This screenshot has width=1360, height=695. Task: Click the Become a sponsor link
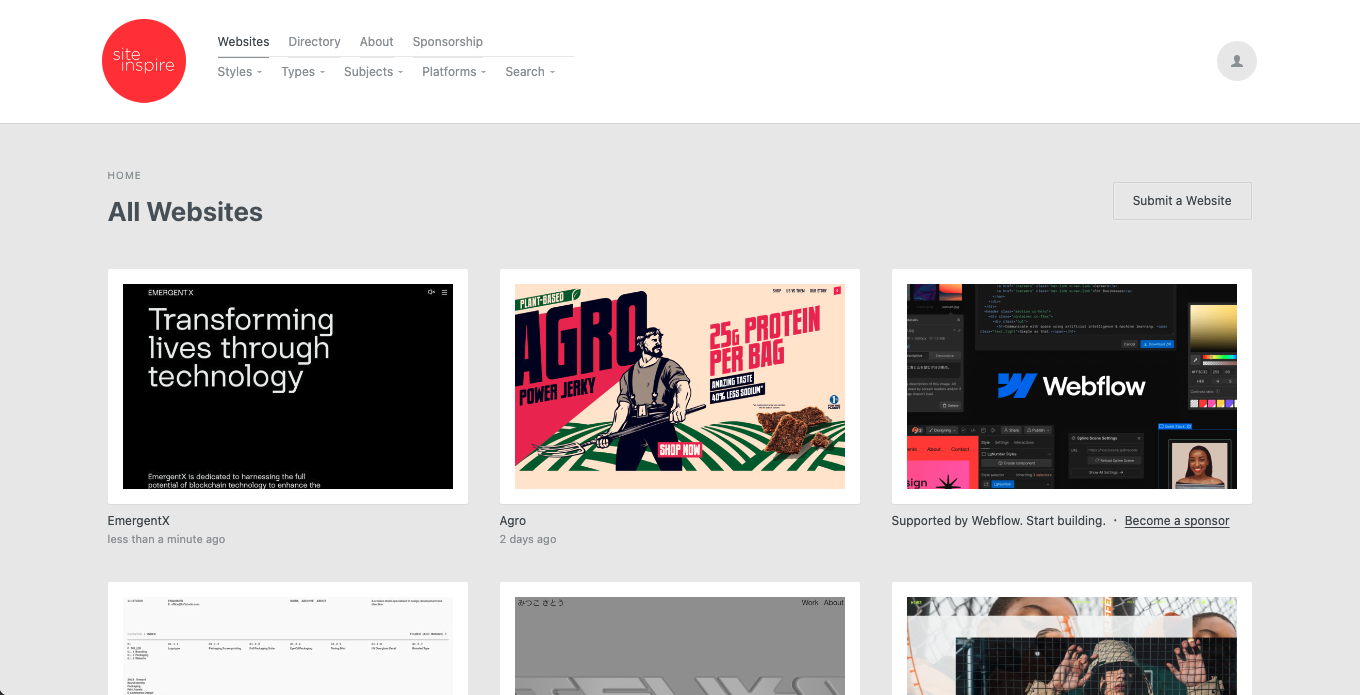[1176, 521]
